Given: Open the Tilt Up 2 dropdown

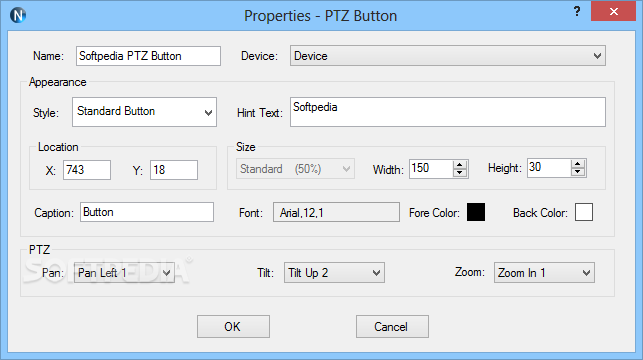Looking at the screenshot, I should [x=334, y=273].
